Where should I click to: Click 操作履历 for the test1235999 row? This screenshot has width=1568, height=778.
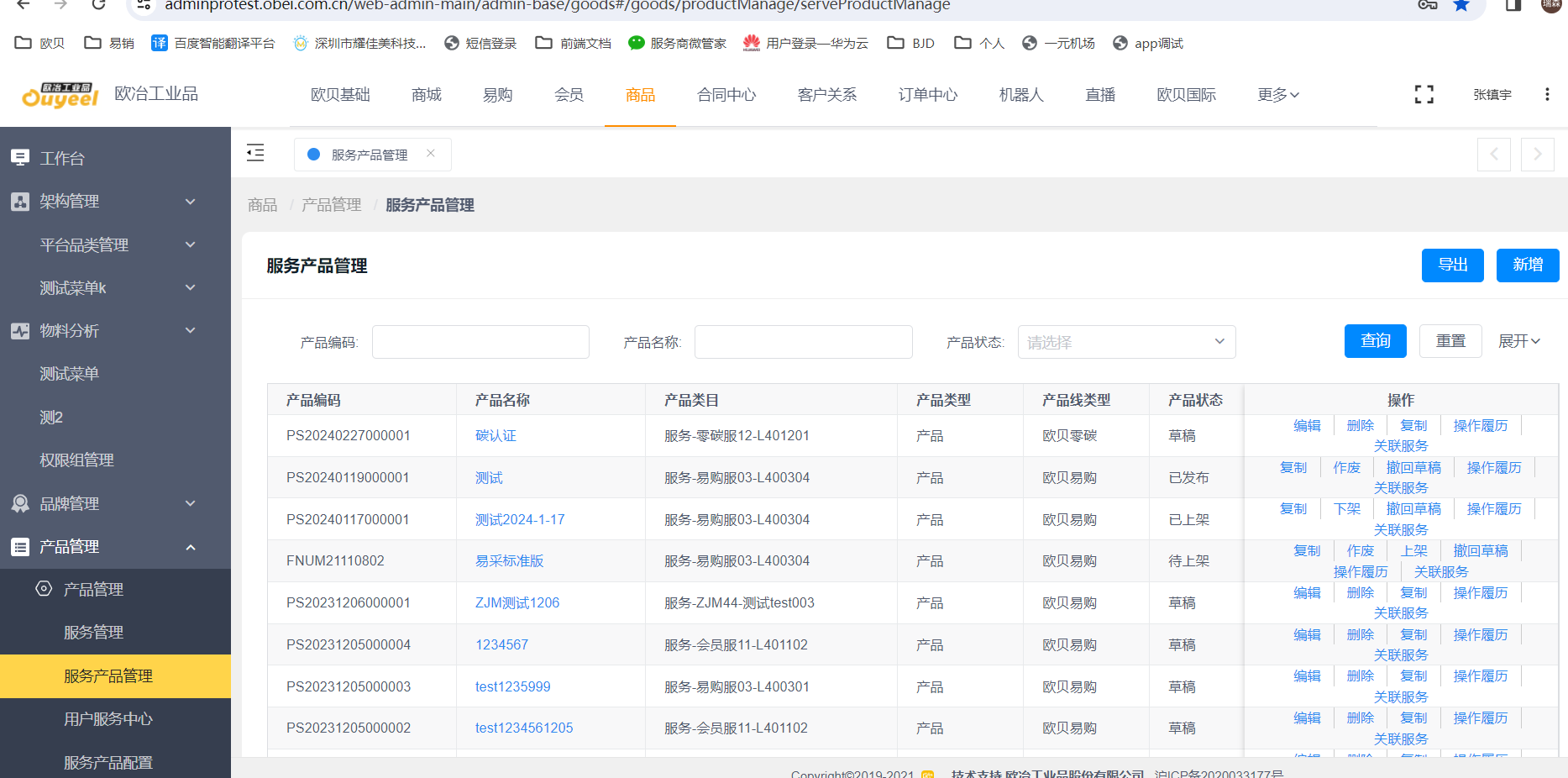click(x=1480, y=676)
